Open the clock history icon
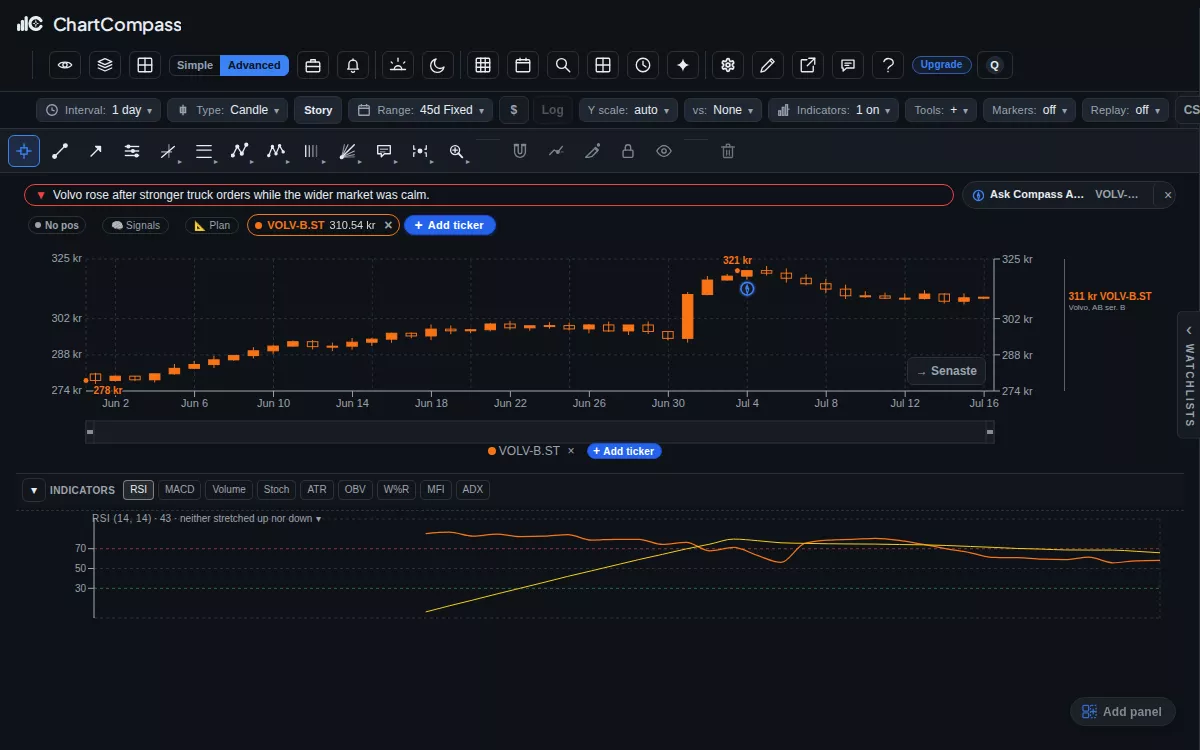Screen dimensions: 1200x750 pyautogui.click(x=643, y=65)
